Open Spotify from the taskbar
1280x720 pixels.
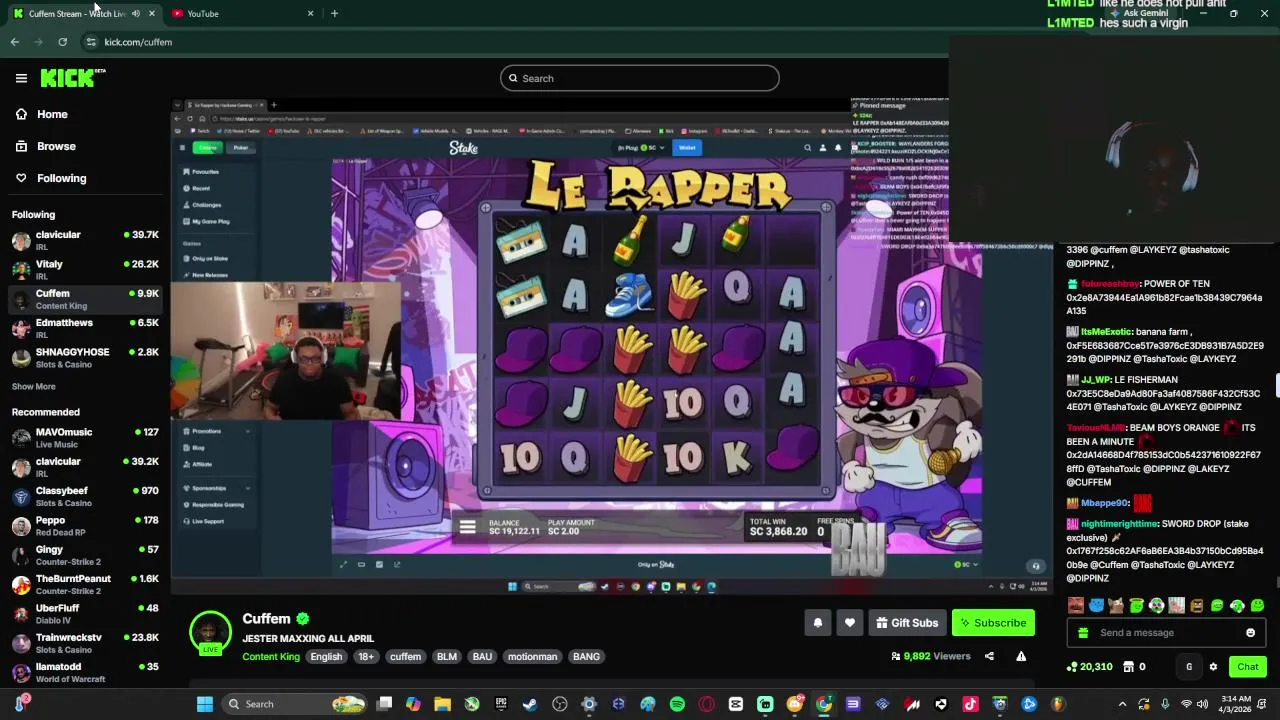[677, 704]
